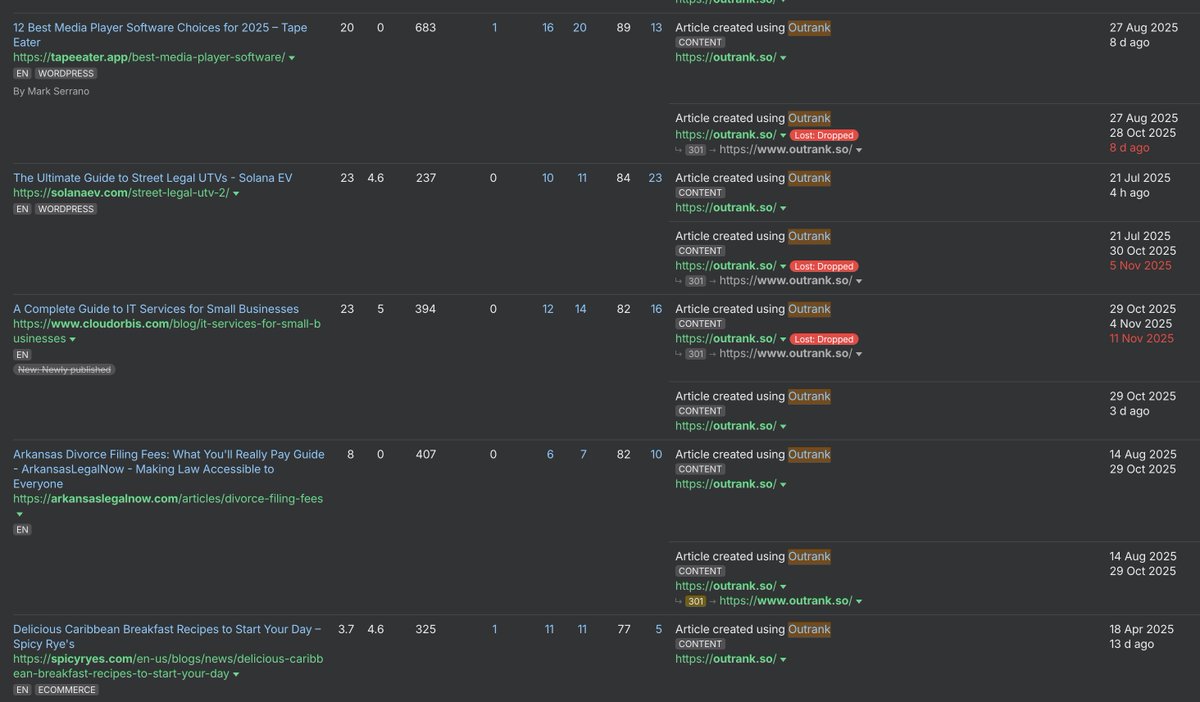Click the date '28 Oct 2025'
This screenshot has height=702, width=1200.
(x=1143, y=133)
